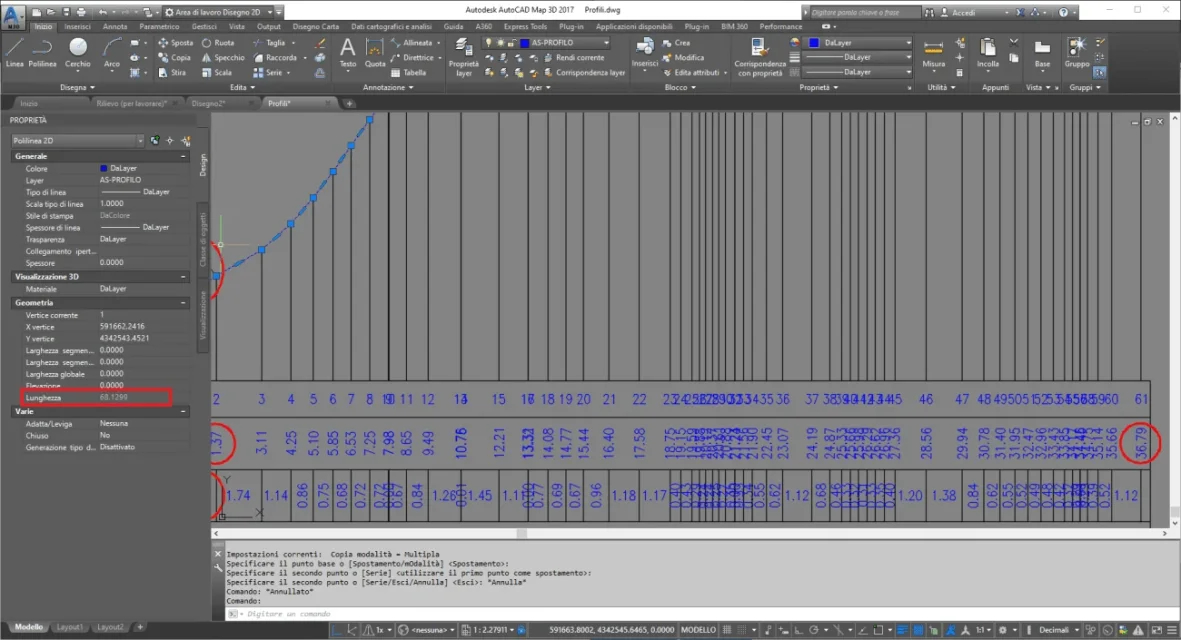Click the blue DaLayer color swatch dropdown
The width and height of the screenshot is (1181, 640).
pos(859,43)
